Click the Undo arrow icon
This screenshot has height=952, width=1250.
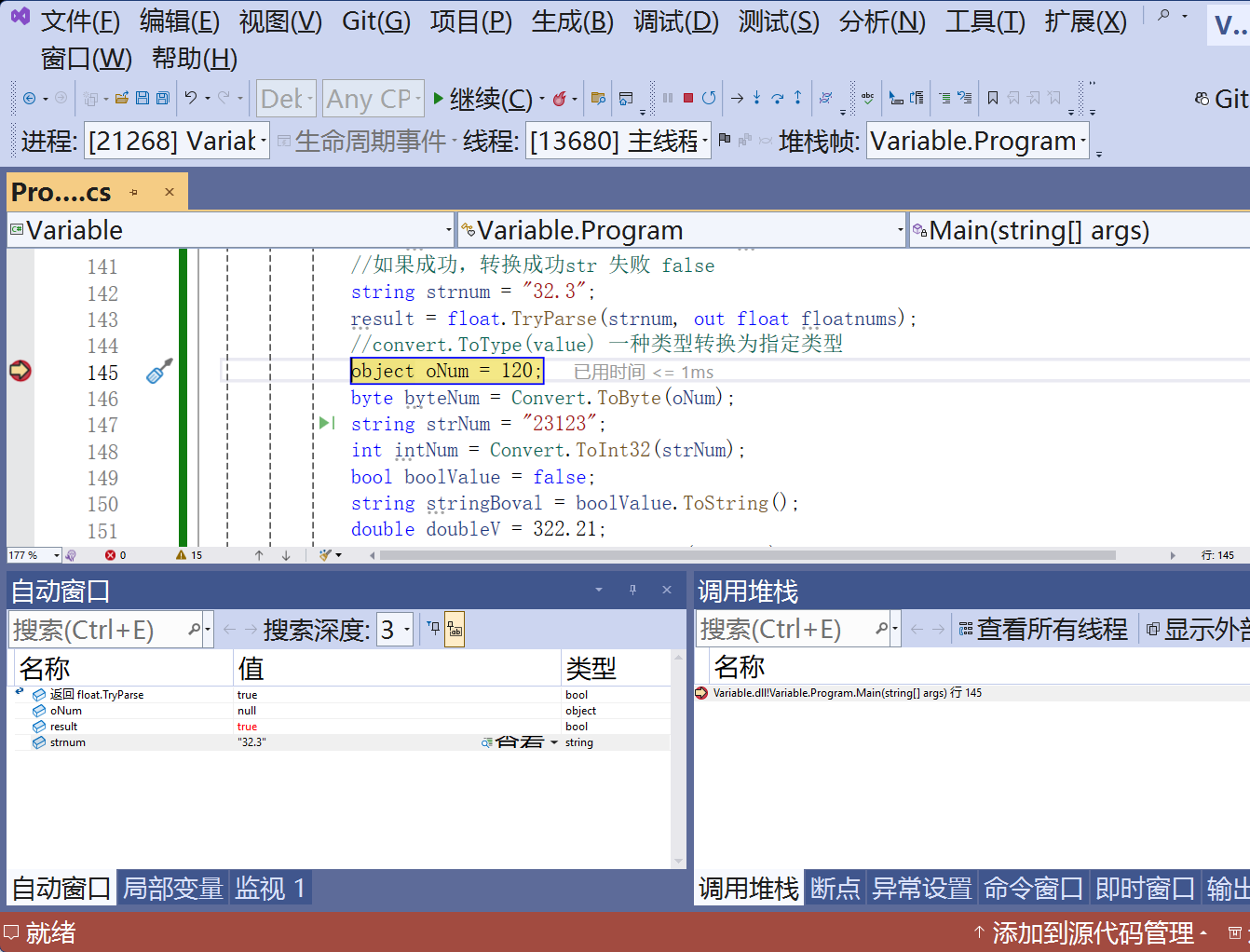191,97
